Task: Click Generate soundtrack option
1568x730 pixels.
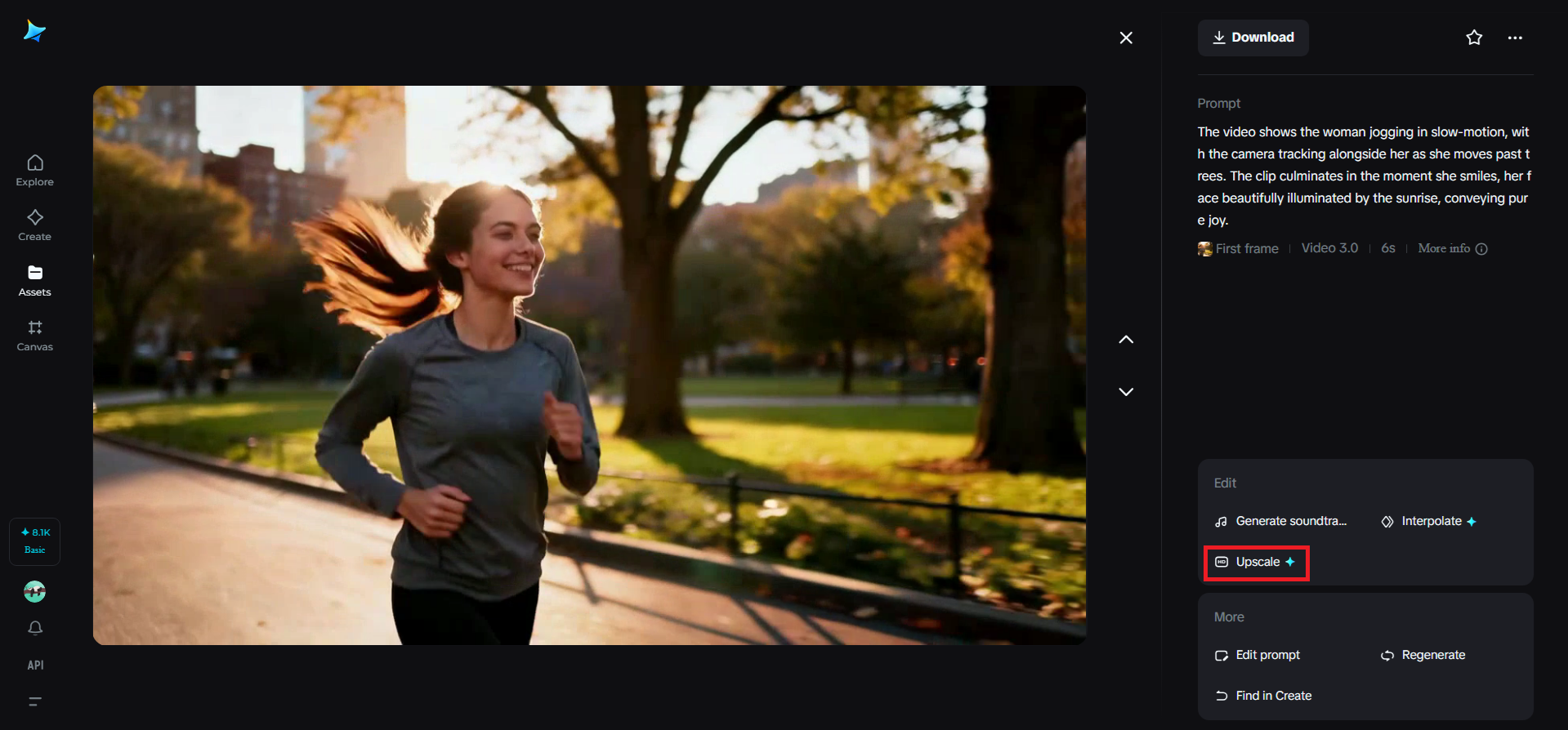Action: (x=1281, y=522)
